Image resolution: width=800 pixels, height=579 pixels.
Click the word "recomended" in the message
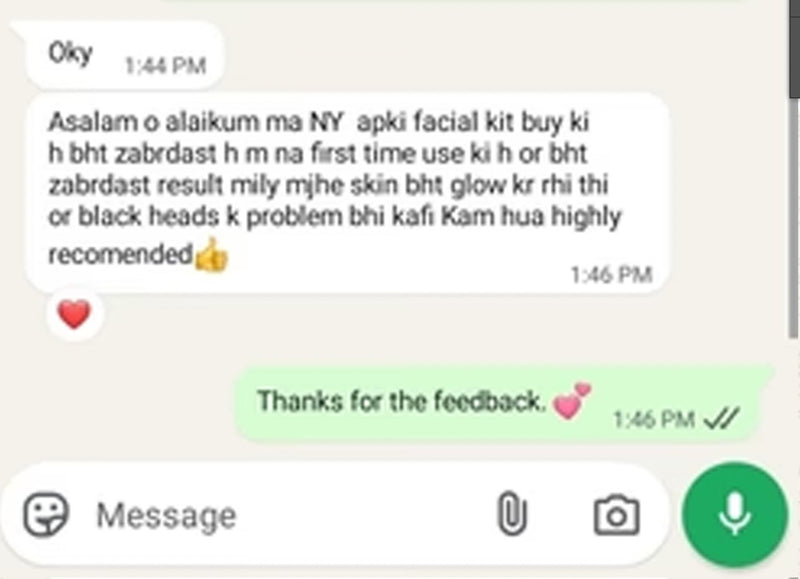pos(120,254)
